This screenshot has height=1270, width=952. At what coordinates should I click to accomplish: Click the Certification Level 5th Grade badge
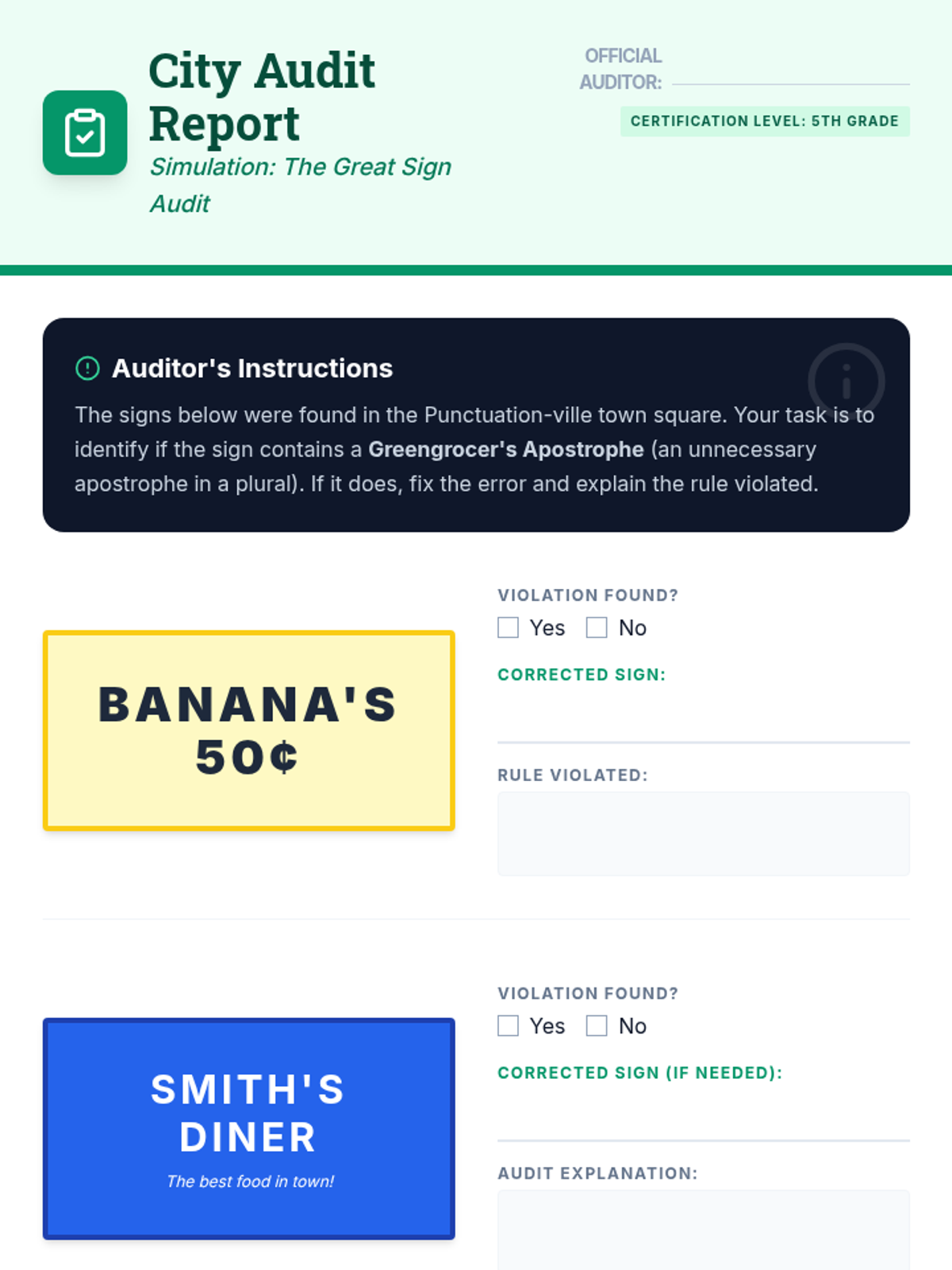tap(765, 121)
